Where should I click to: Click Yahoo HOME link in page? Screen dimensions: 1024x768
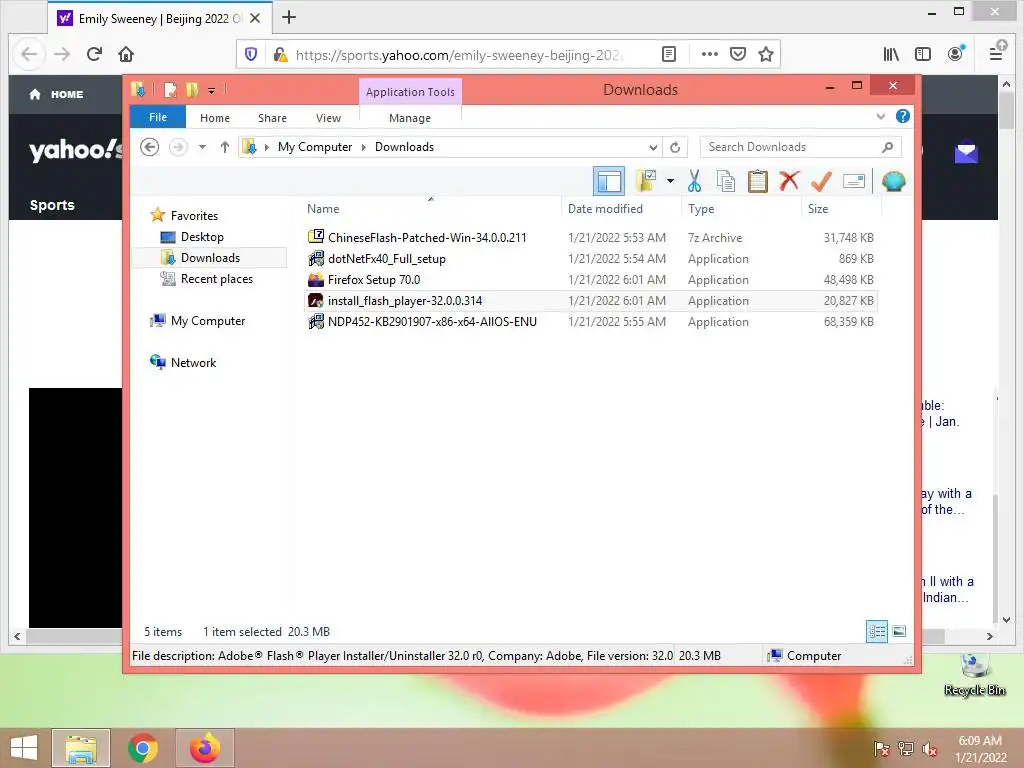point(56,94)
